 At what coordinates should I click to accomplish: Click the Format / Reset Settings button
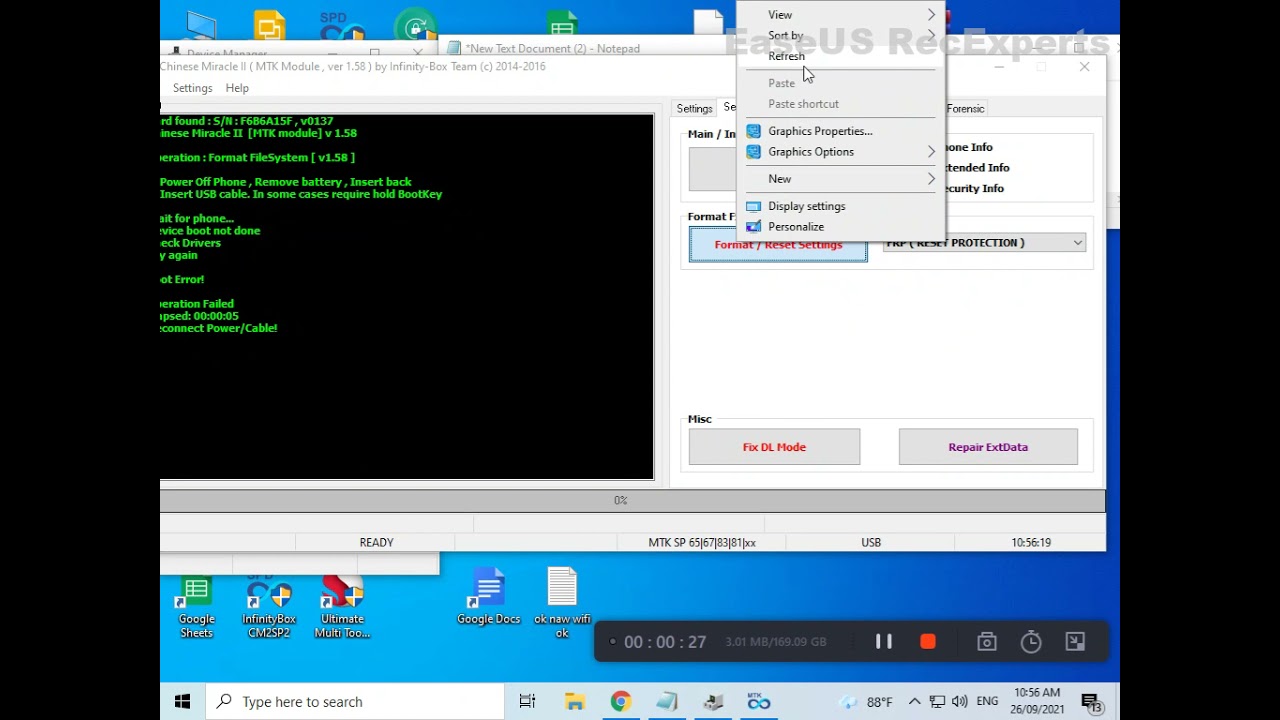pyautogui.click(x=778, y=245)
